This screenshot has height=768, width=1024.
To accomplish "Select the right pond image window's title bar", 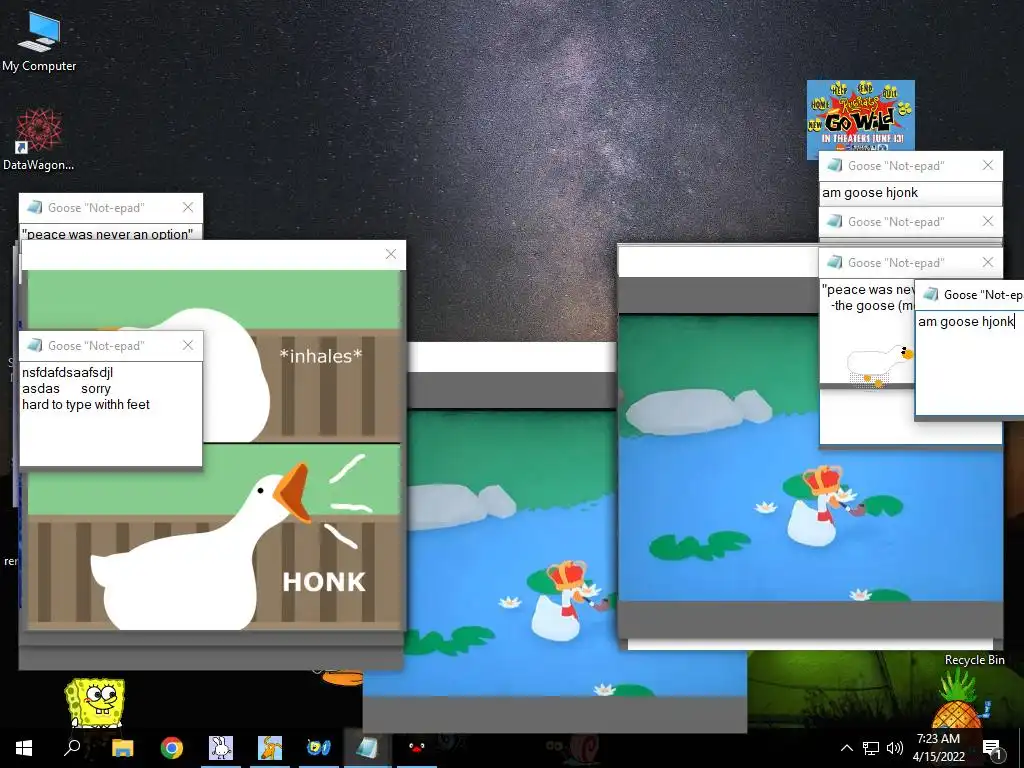I will point(718,261).
